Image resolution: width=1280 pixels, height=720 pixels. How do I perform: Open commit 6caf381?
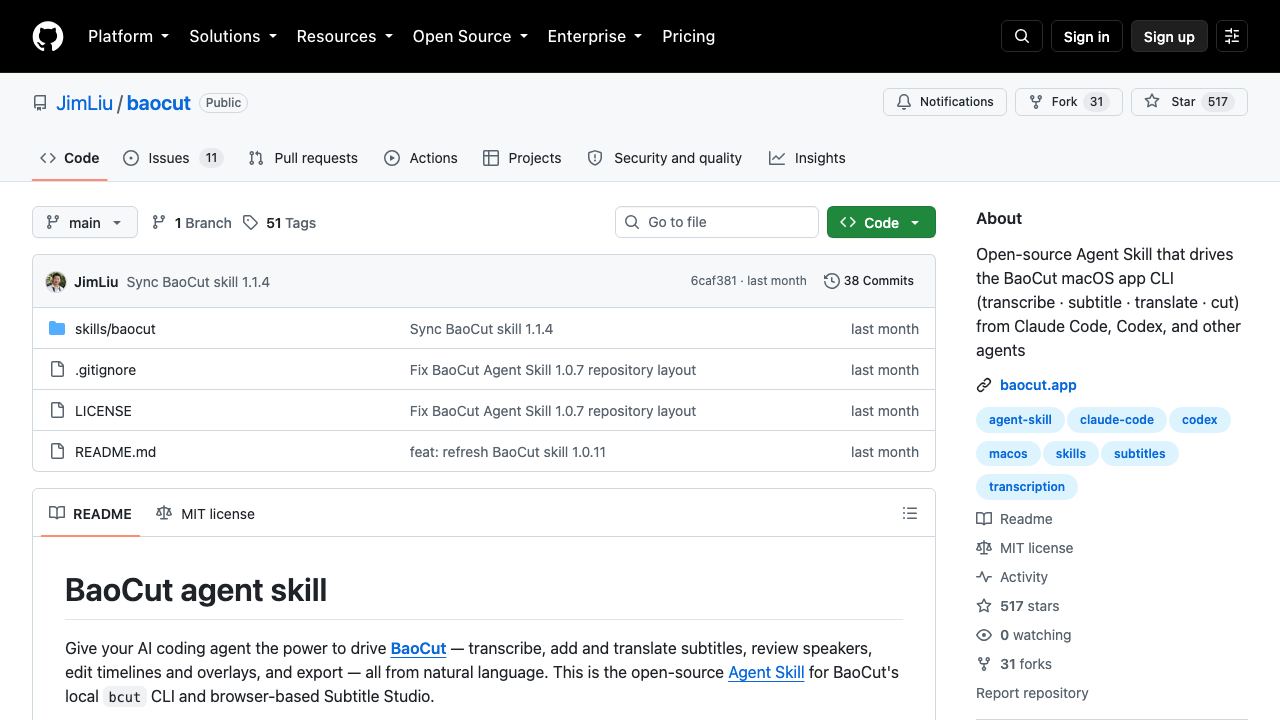tap(713, 281)
